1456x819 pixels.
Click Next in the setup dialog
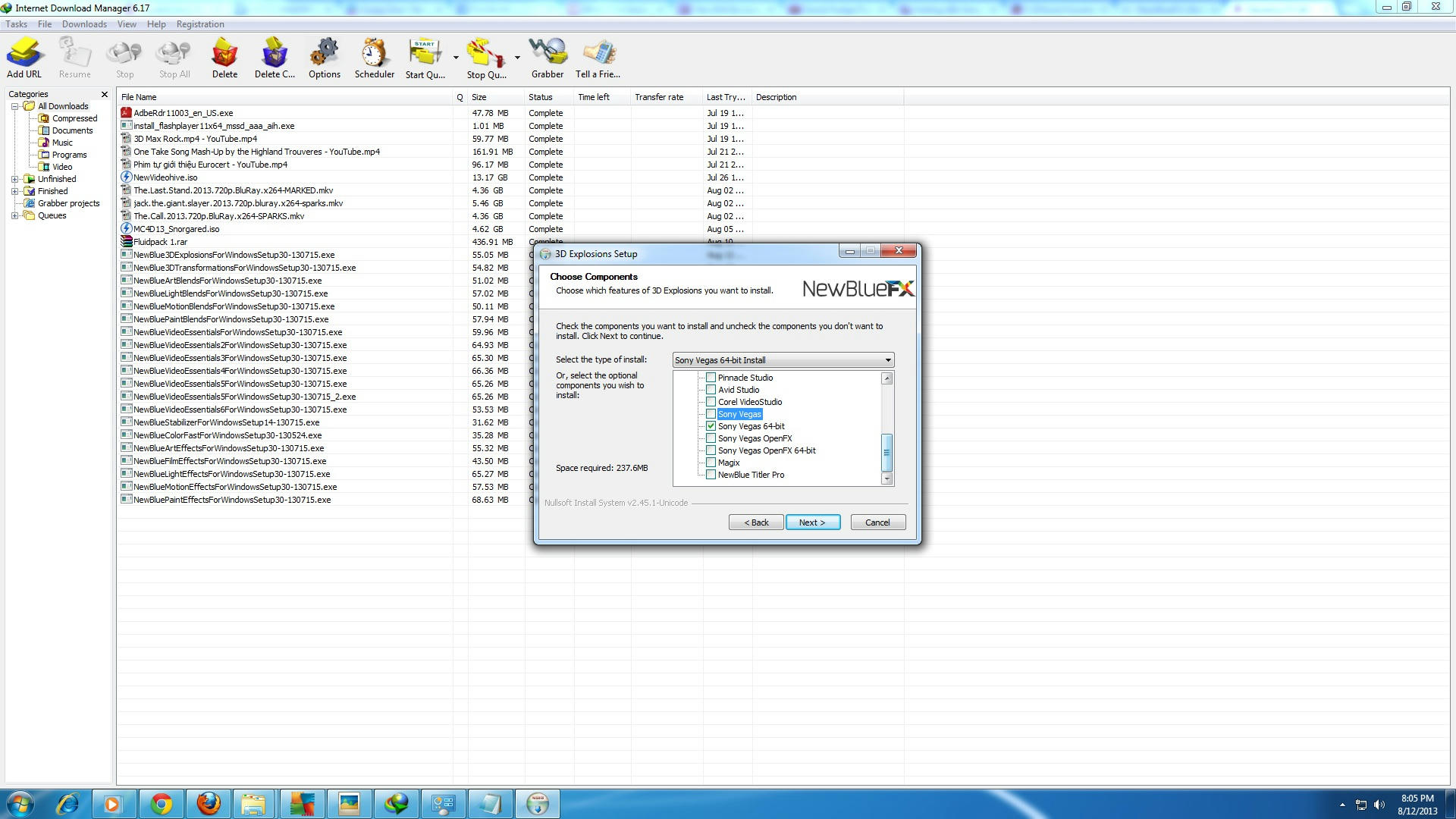tap(813, 522)
